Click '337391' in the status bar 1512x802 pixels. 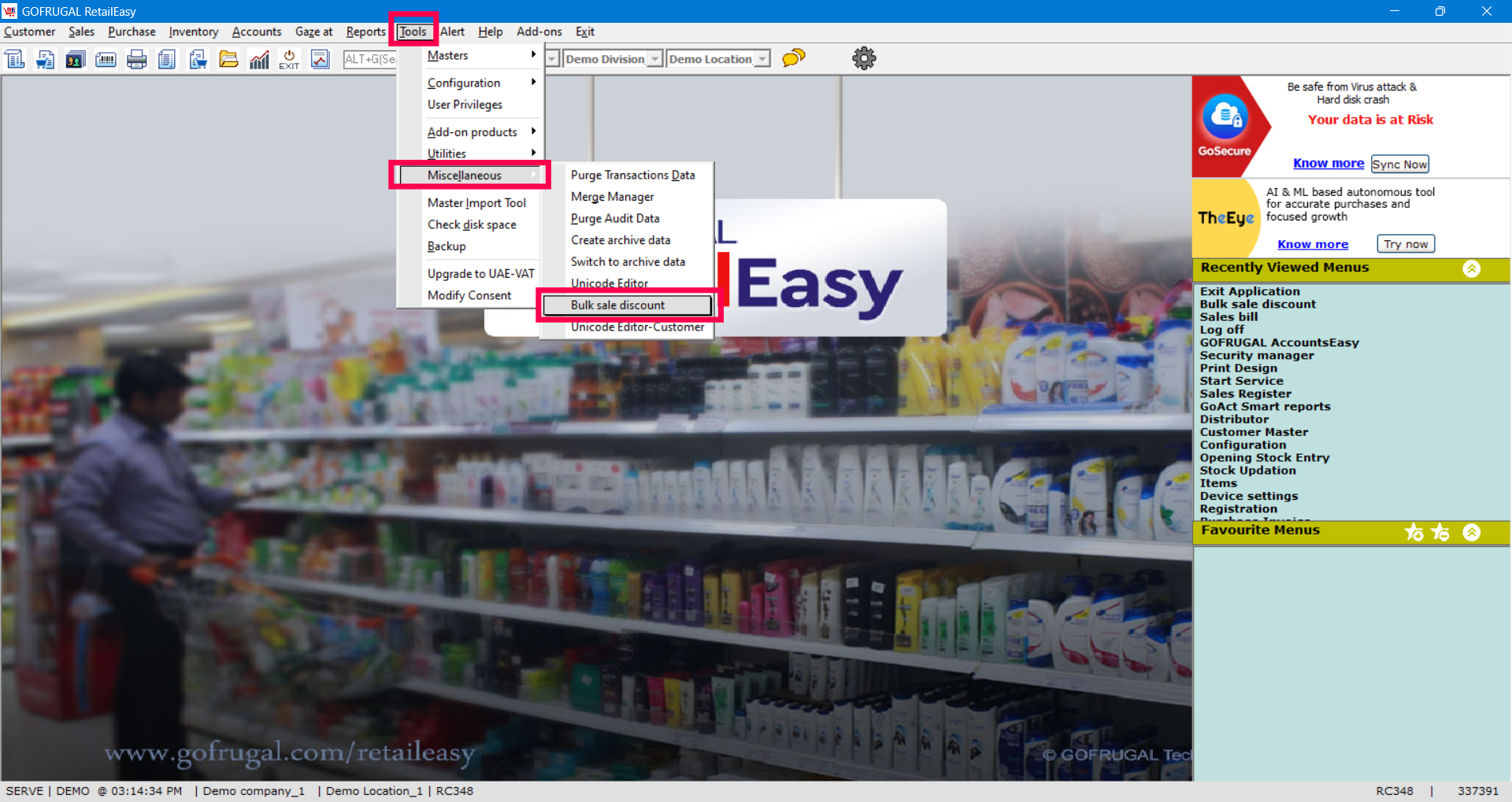tap(1477, 791)
